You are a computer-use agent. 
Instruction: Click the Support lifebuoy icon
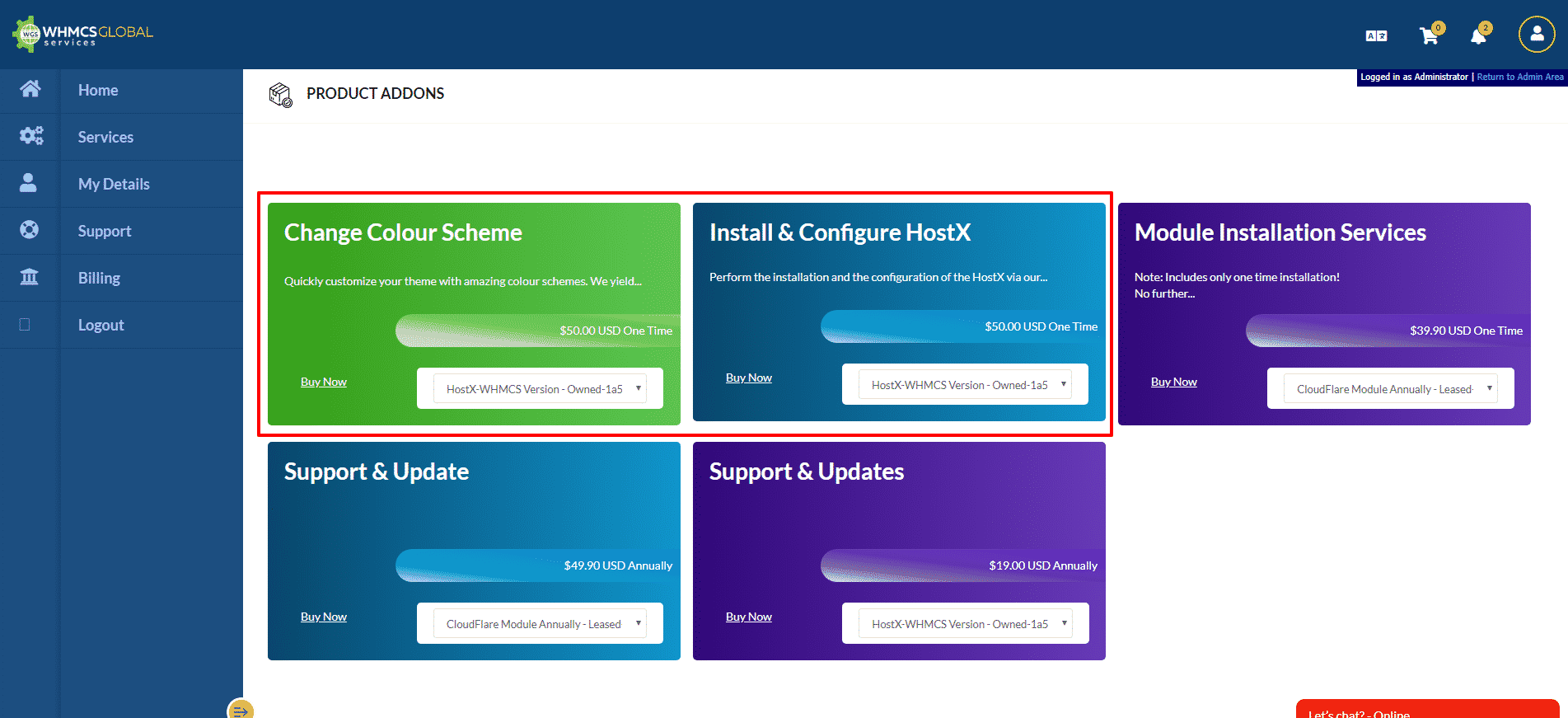[30, 230]
